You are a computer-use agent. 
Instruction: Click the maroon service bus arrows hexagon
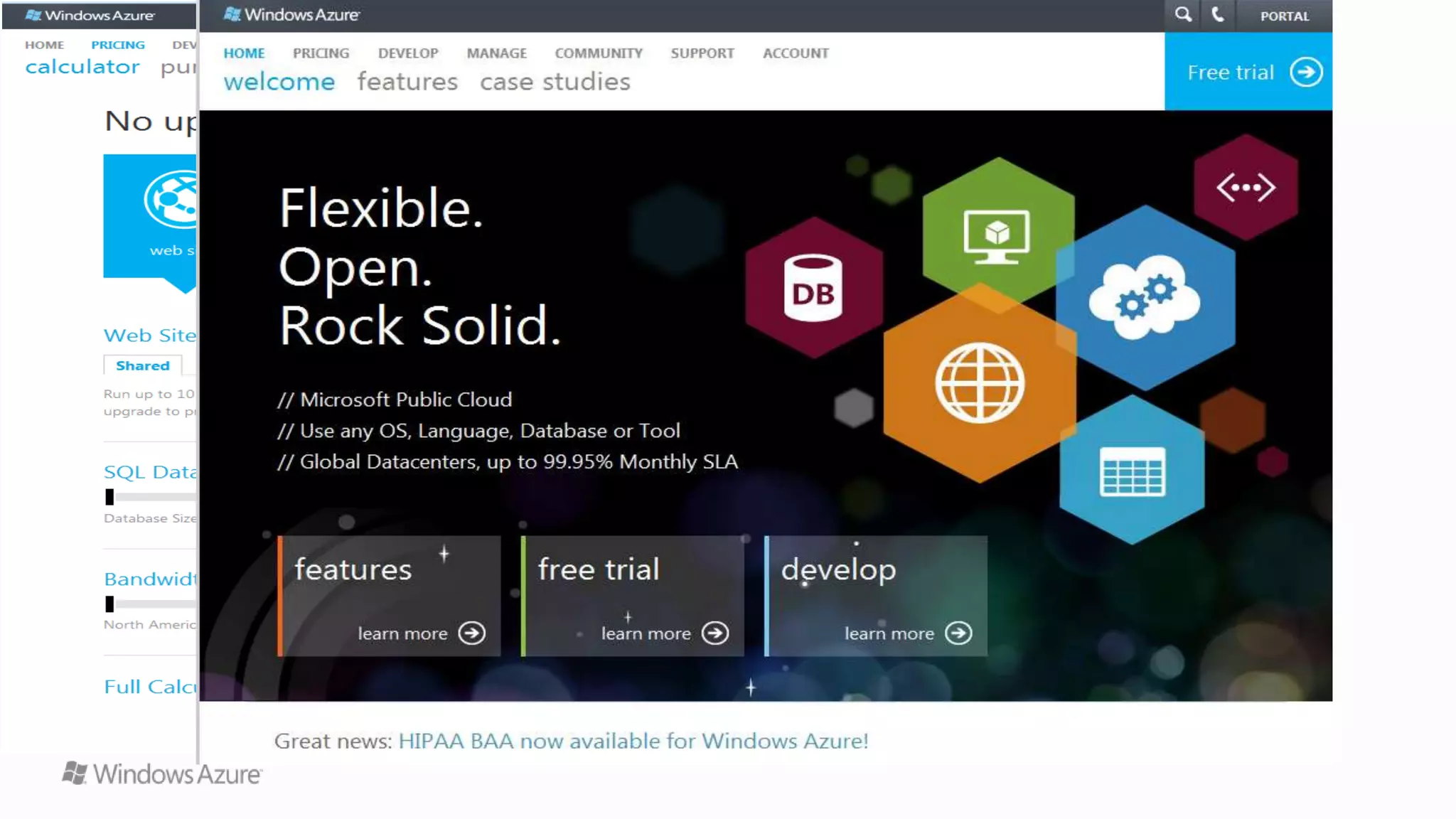pos(1246,188)
